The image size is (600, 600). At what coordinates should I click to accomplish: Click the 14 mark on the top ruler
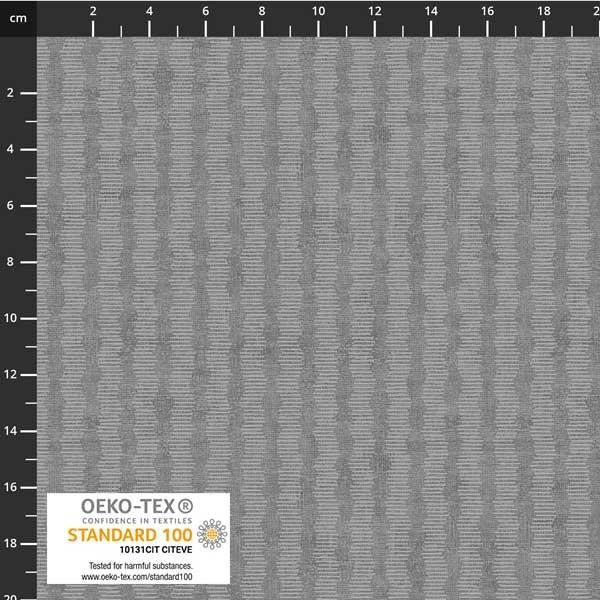pyautogui.click(x=431, y=11)
